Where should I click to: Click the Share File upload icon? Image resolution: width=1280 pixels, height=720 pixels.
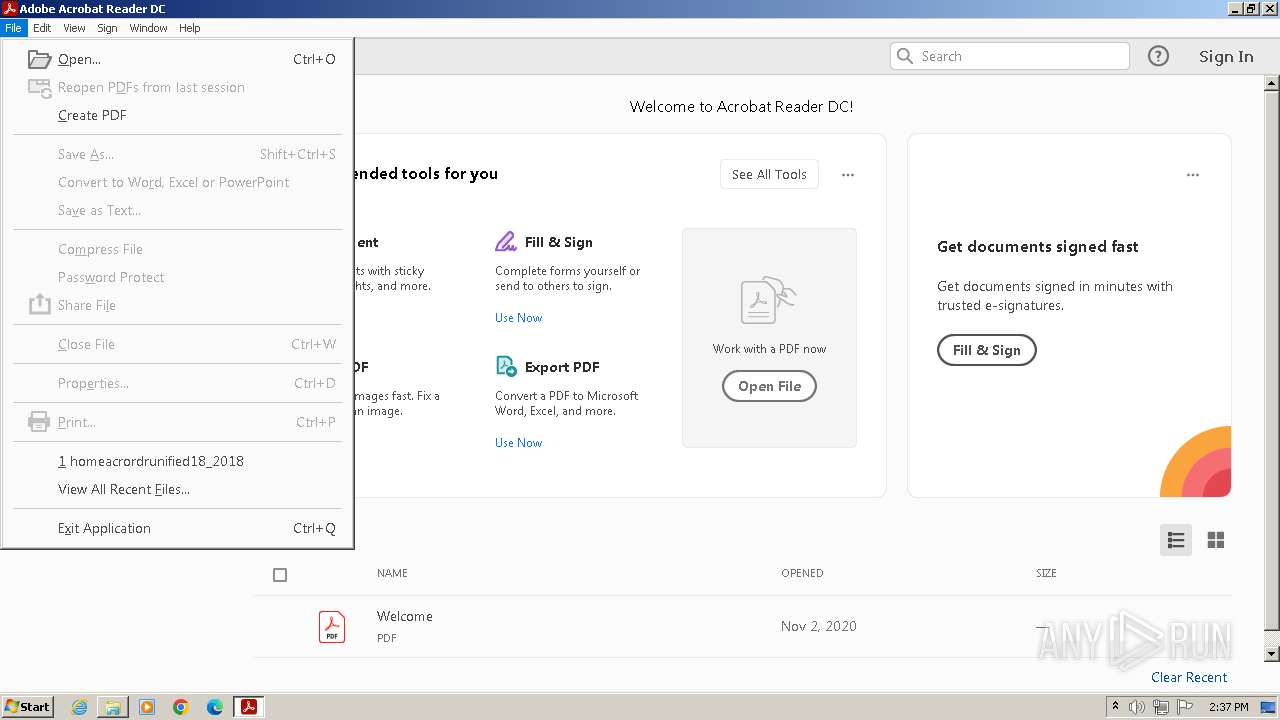[39, 304]
